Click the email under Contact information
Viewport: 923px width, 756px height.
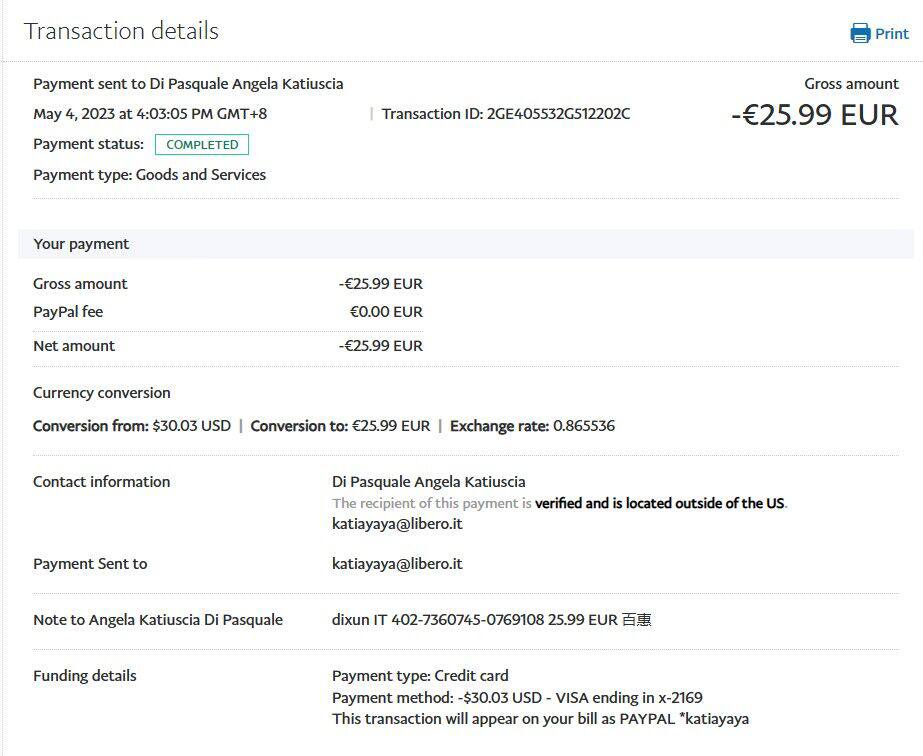click(x=397, y=524)
